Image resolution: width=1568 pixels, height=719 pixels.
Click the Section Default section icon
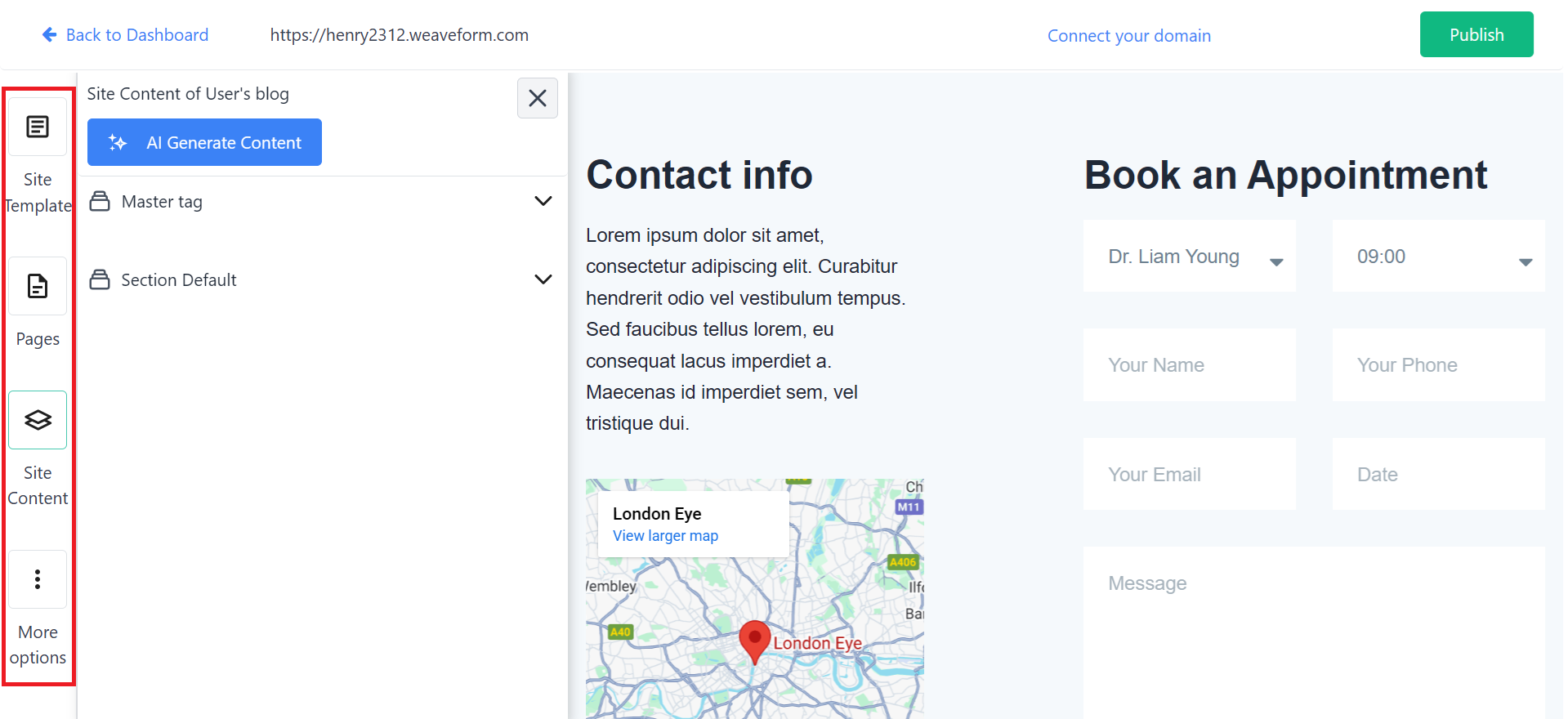100,280
